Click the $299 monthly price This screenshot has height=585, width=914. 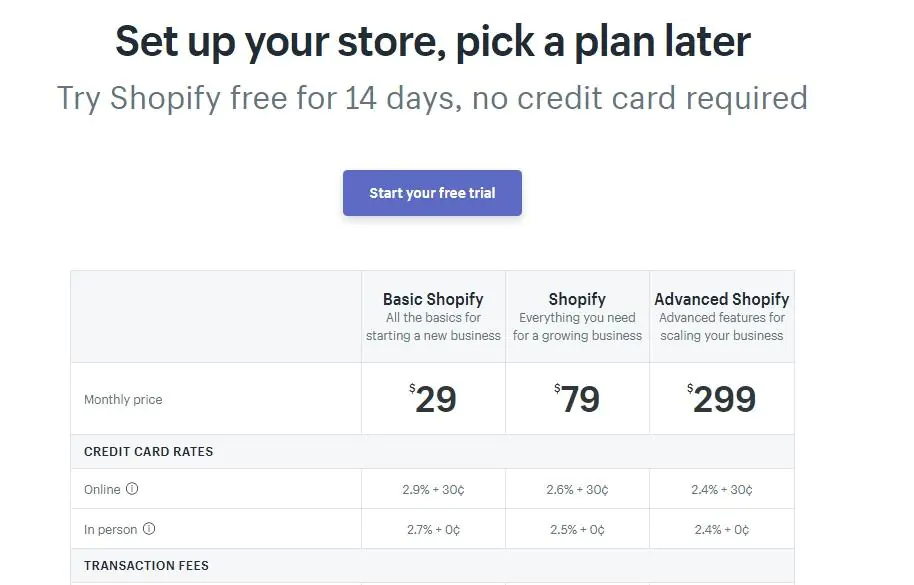coord(722,398)
